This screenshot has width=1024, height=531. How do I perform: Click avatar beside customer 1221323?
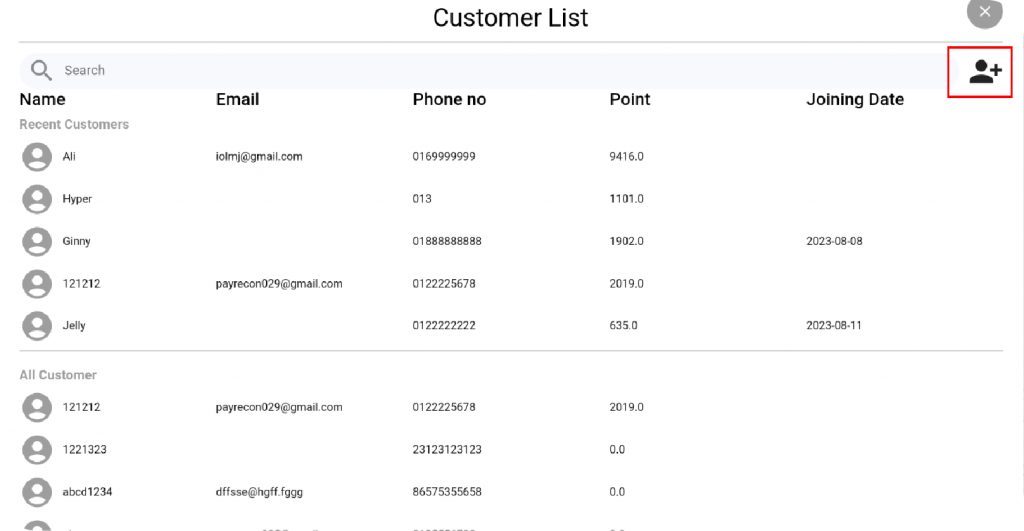coord(37,450)
